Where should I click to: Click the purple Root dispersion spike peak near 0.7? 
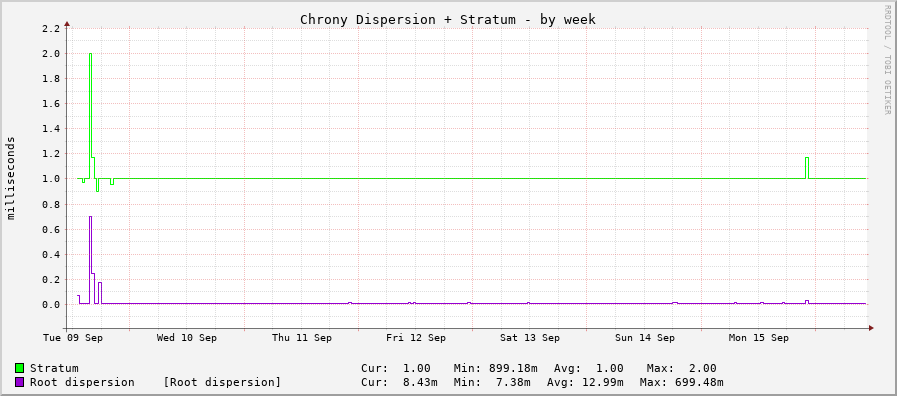pos(90,217)
